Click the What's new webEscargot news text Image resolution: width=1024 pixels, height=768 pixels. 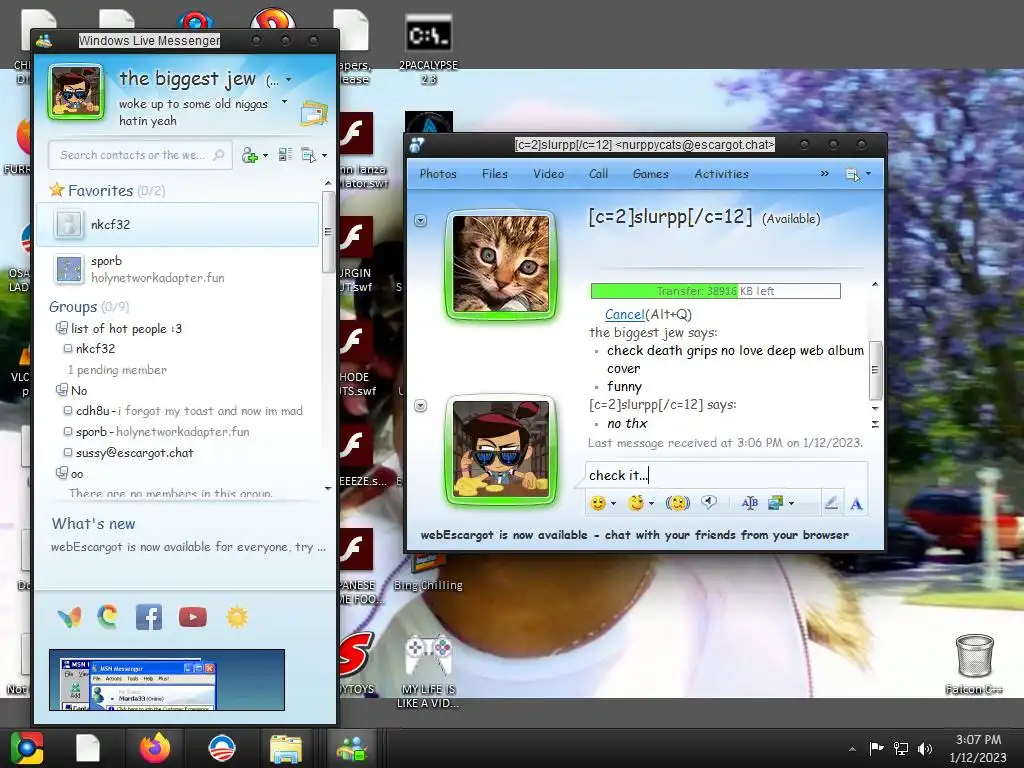pos(188,547)
